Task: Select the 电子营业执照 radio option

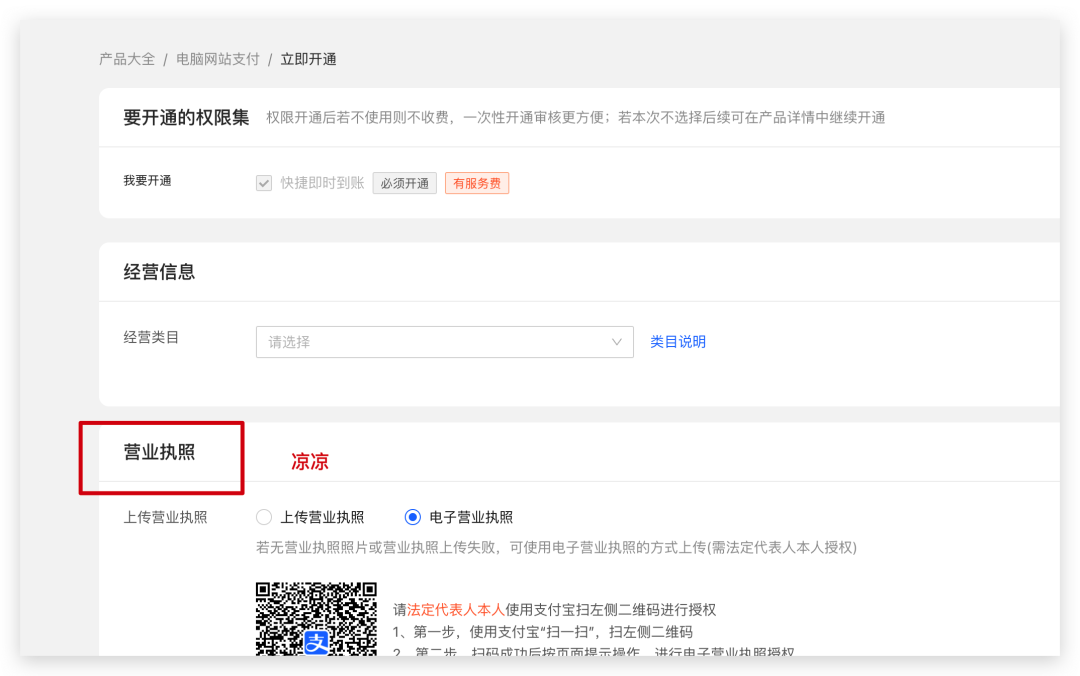Action: (411, 517)
